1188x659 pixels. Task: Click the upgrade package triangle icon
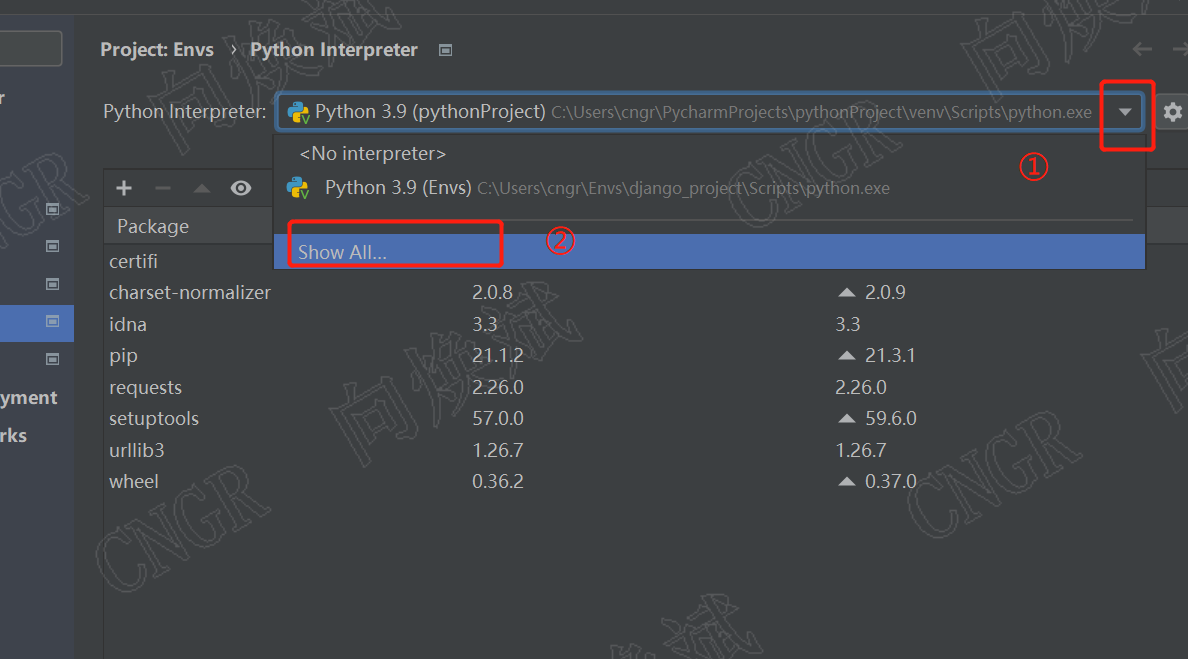(202, 188)
